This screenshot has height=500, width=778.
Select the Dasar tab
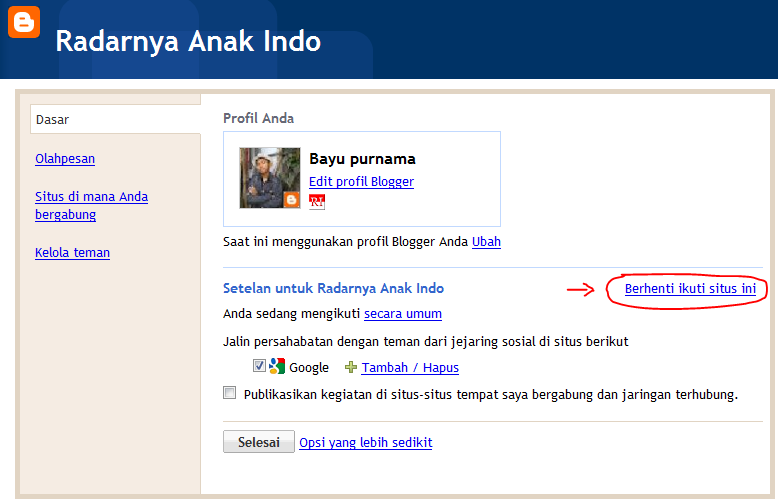[x=115, y=119]
